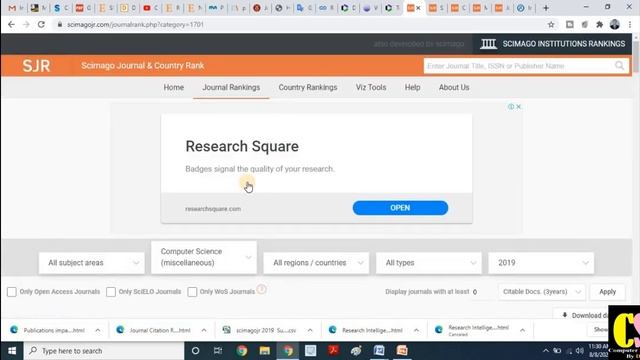Open Adobe Acrobat from taskbar

coord(333,351)
